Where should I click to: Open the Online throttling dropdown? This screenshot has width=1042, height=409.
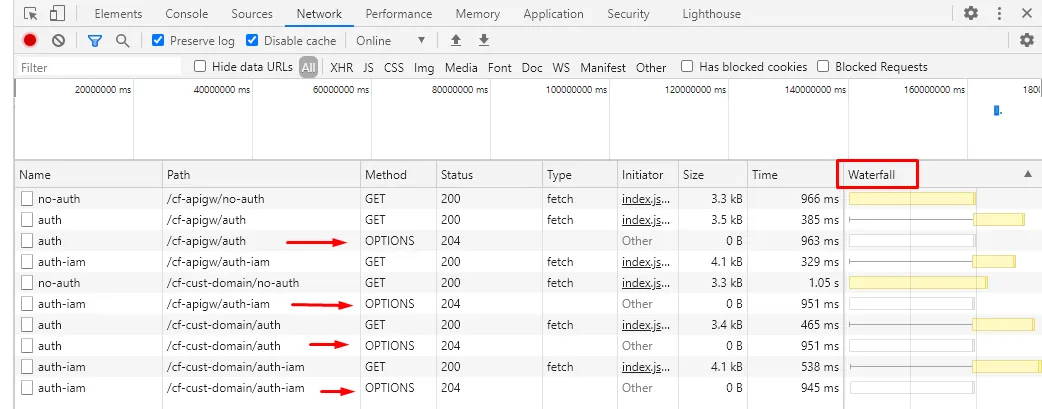point(391,41)
